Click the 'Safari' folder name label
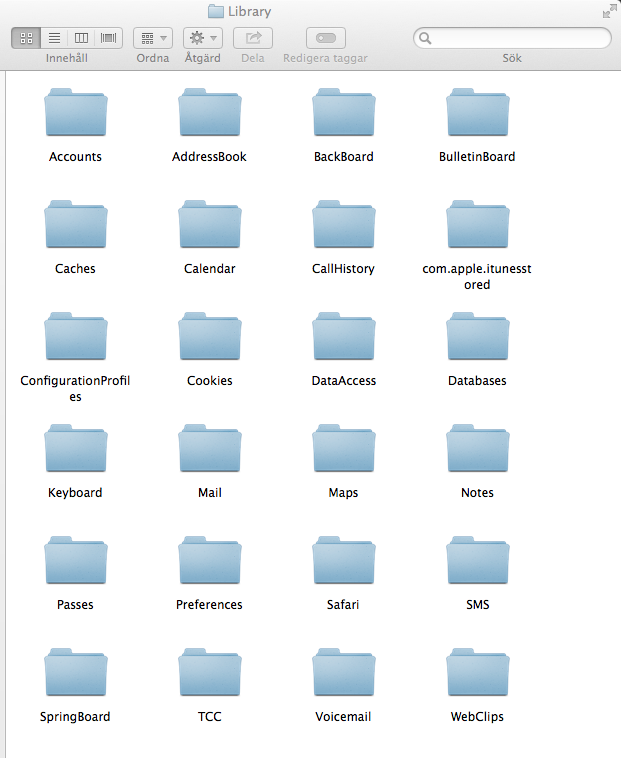Viewport: 621px width, 758px height. [x=343, y=605]
